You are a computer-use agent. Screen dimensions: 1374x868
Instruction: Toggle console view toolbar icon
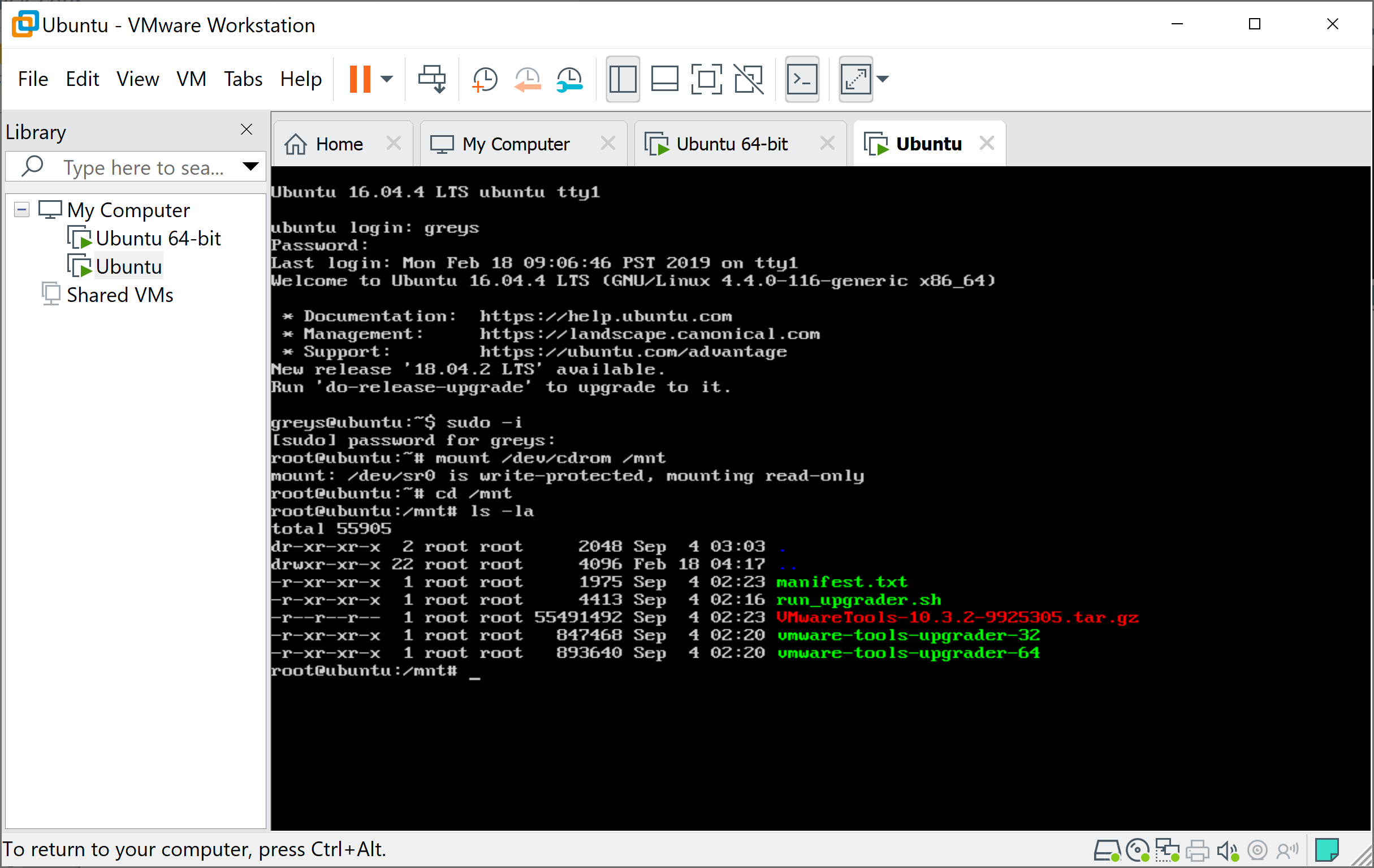(802, 79)
